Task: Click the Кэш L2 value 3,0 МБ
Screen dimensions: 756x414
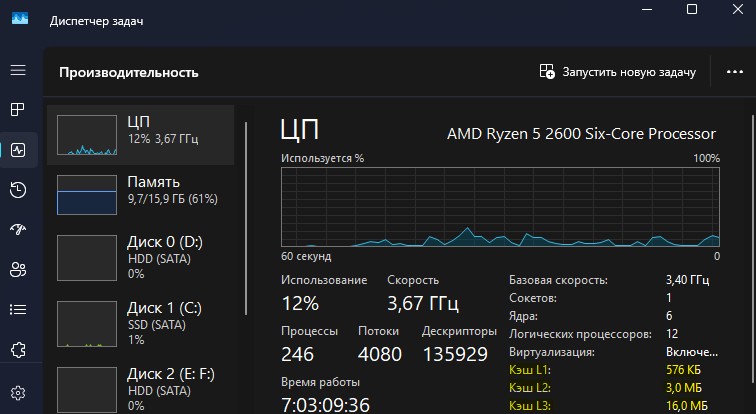Action: (684, 388)
